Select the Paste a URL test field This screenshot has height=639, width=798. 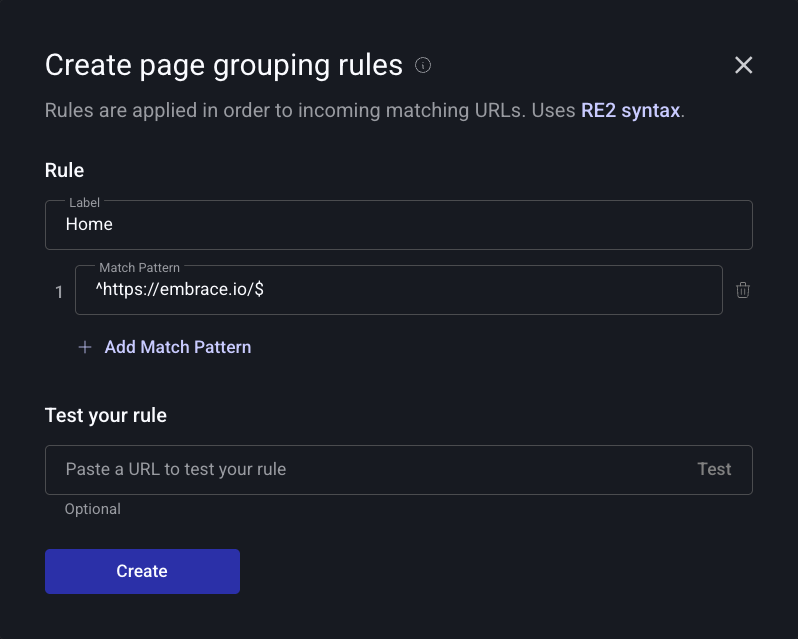click(370, 469)
